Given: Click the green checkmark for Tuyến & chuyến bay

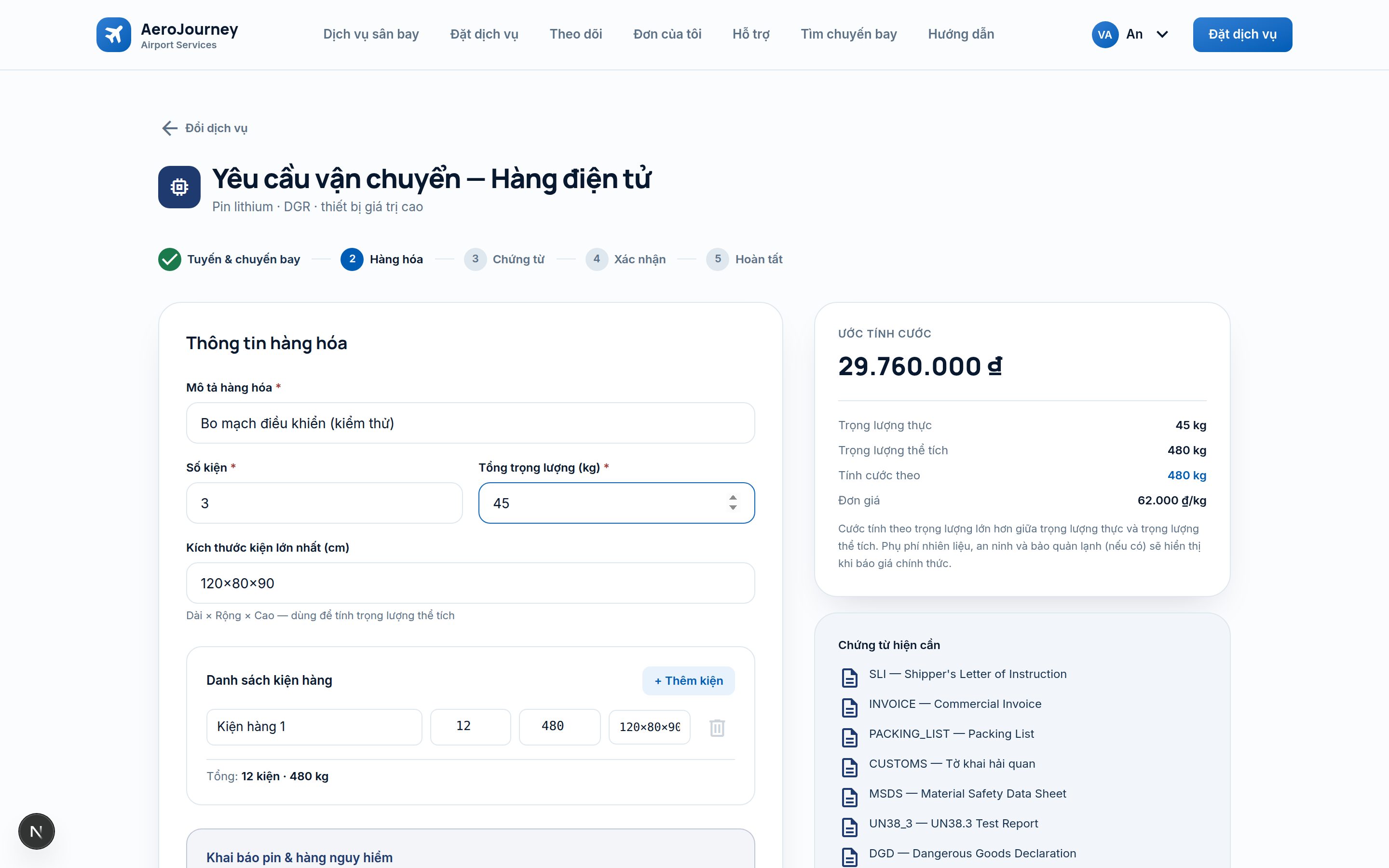Looking at the screenshot, I should [170, 259].
